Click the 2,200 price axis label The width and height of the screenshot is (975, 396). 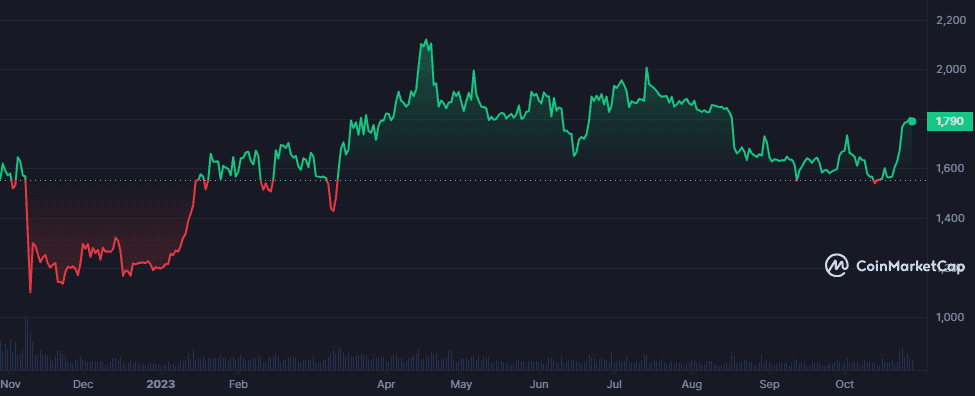coord(951,21)
